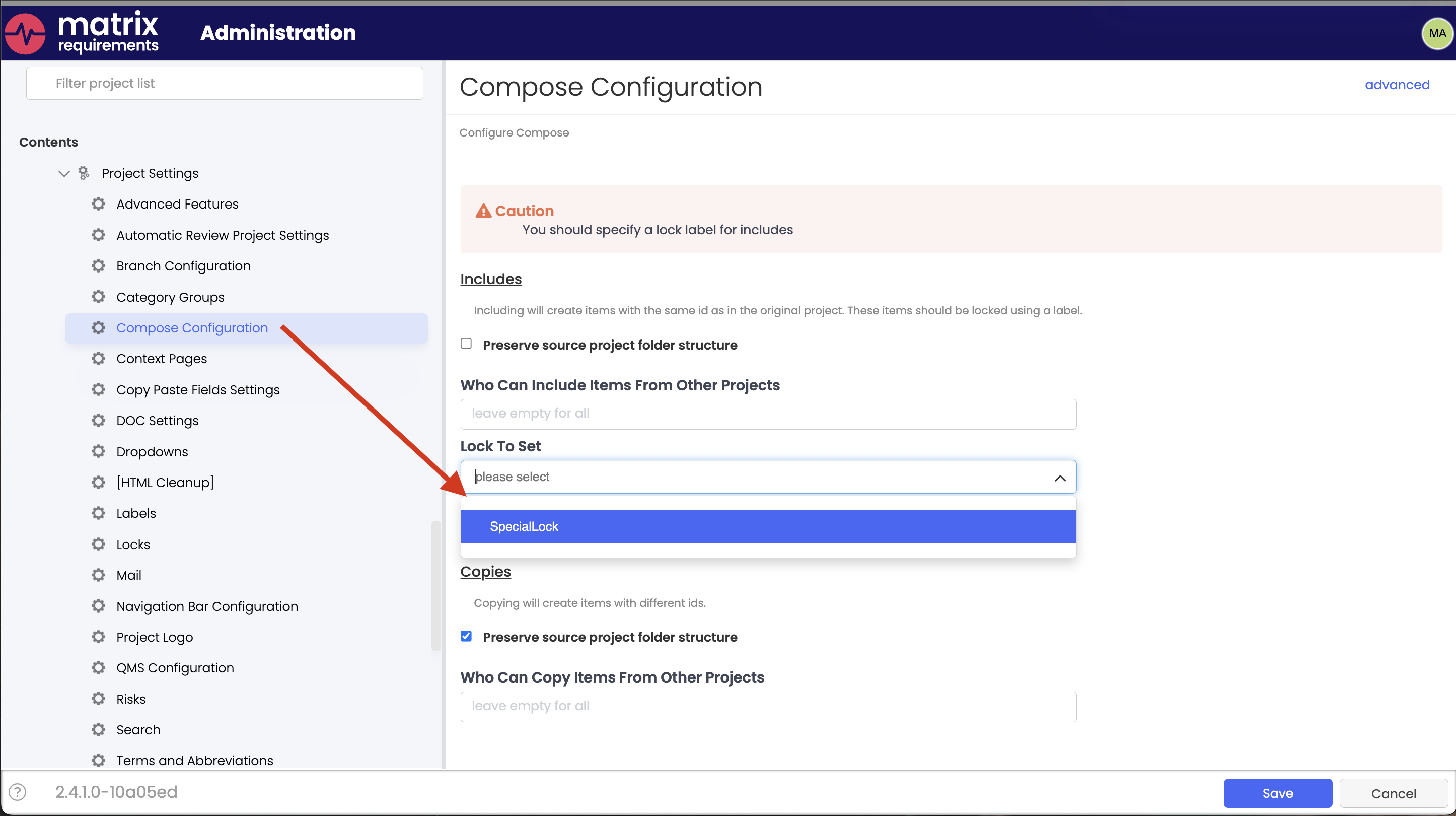Click gear icon beside HTML Cleanup
1456x816 pixels.
pos(98,483)
